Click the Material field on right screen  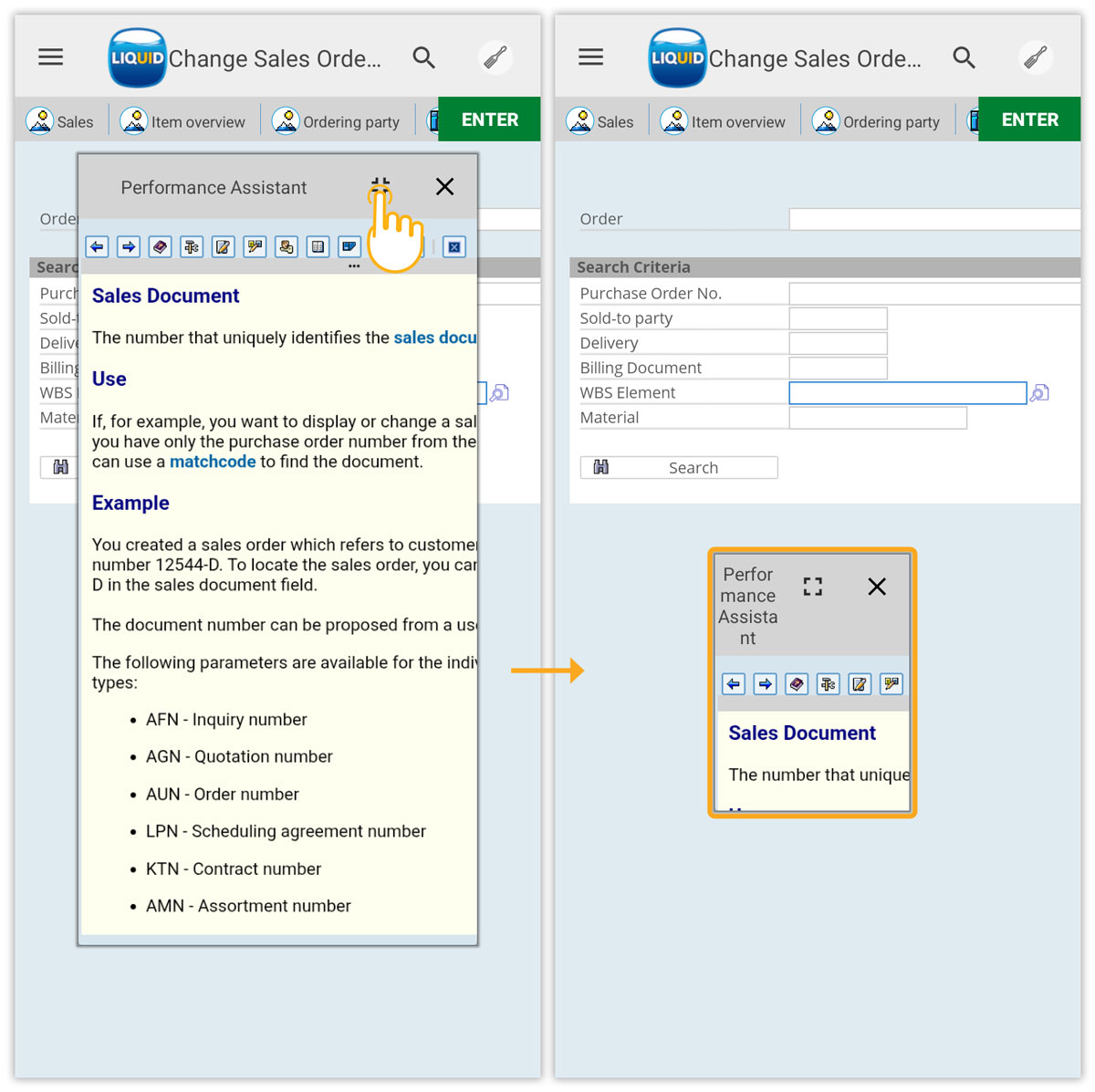click(878, 418)
